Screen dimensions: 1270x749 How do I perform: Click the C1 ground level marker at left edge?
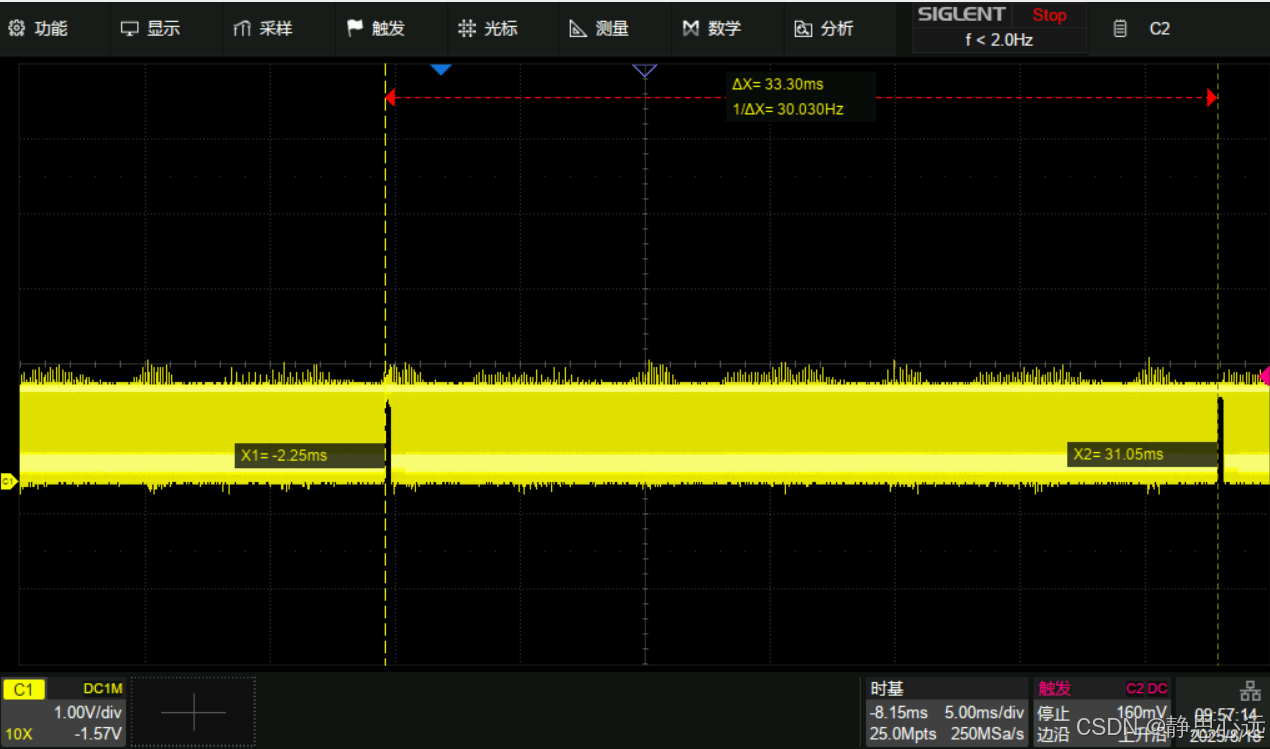coord(8,482)
